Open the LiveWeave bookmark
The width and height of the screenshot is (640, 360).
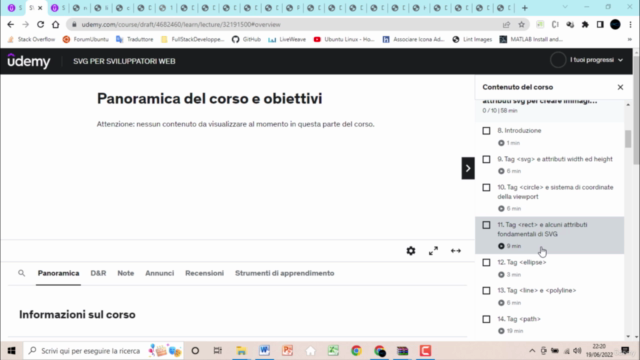(x=287, y=39)
